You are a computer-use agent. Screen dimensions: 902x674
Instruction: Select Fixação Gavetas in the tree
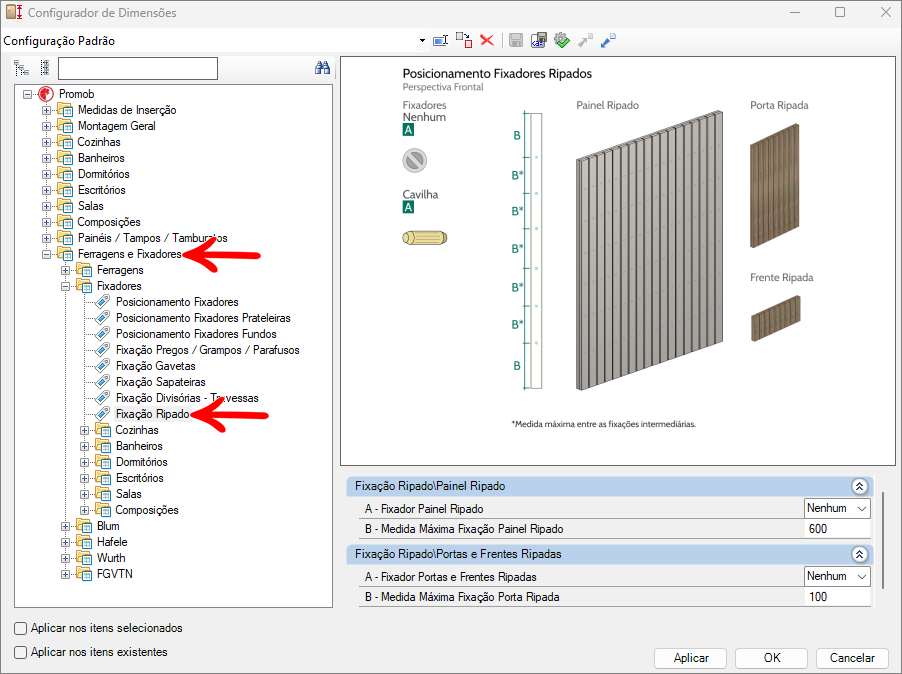(x=155, y=366)
